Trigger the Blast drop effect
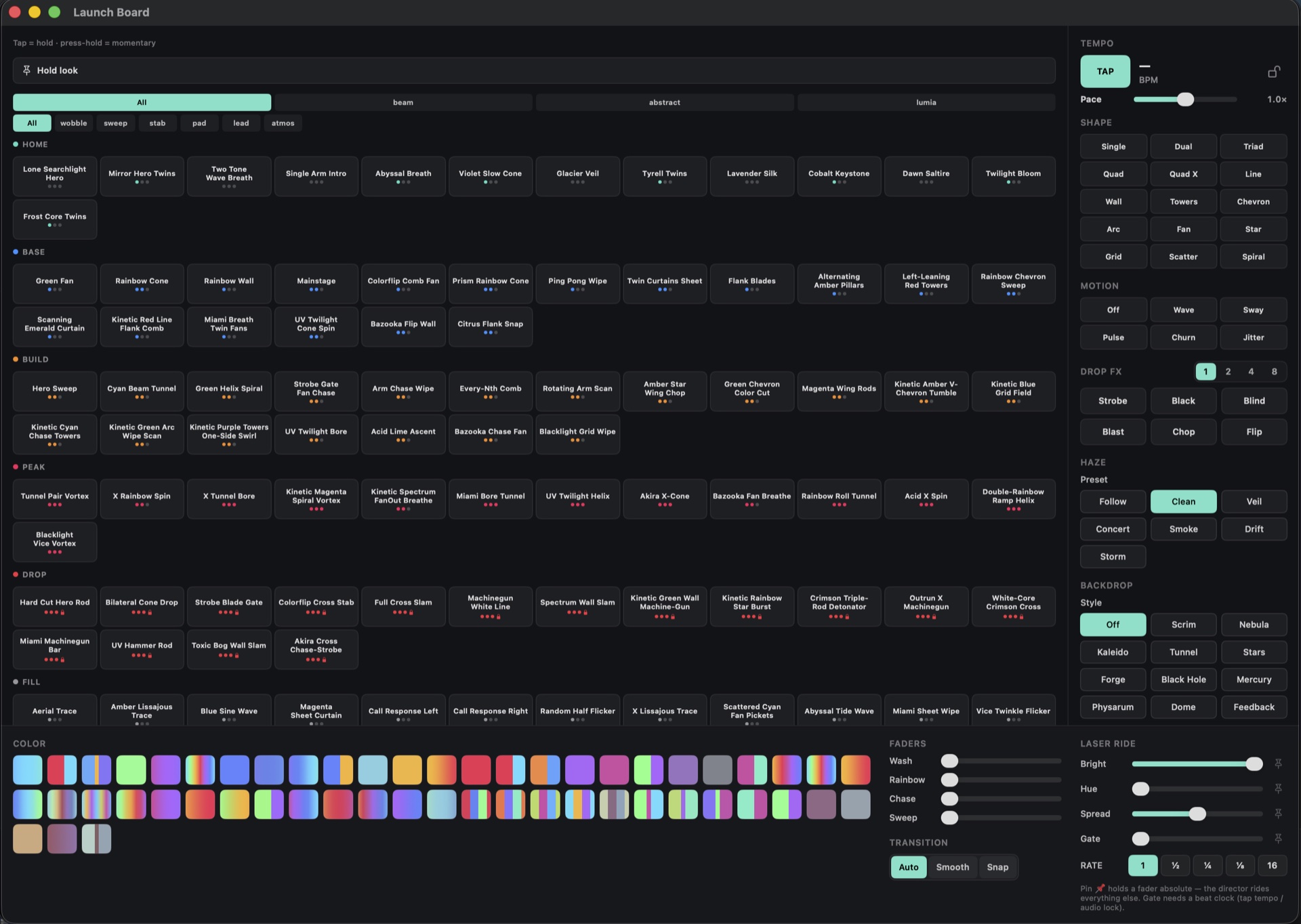This screenshot has height=924, width=1301. click(1113, 432)
